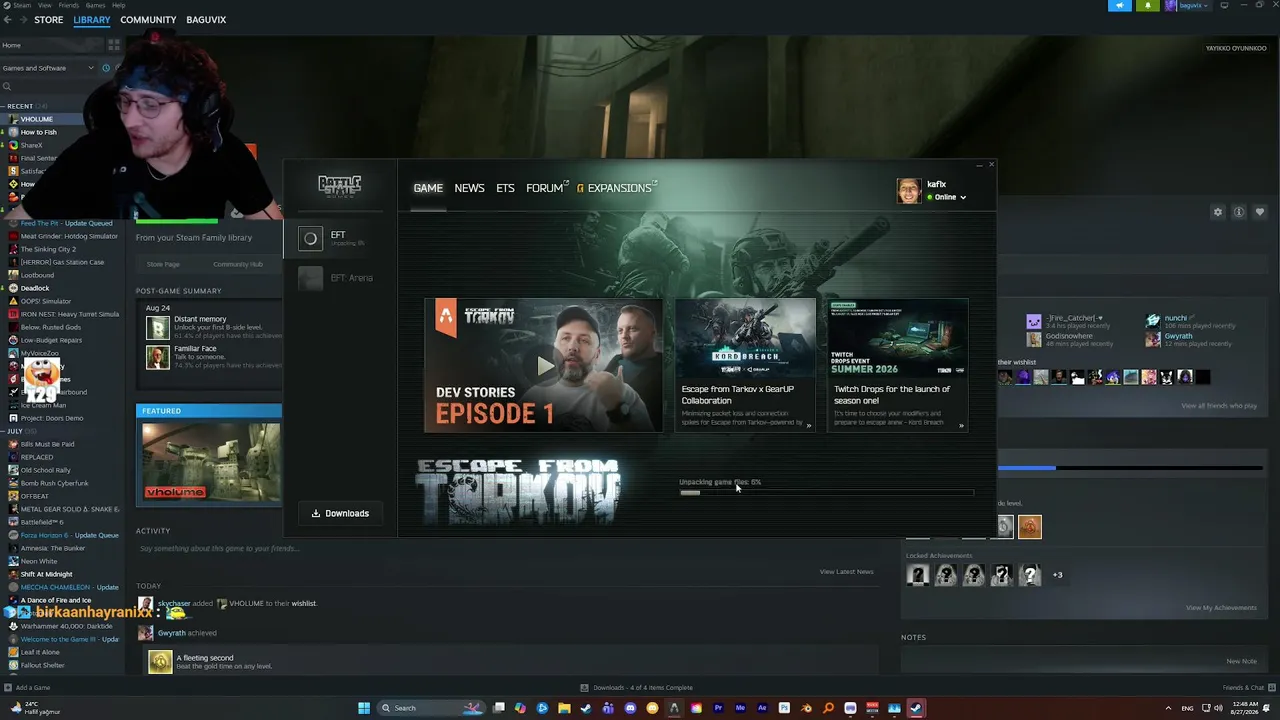Show hidden icons in system tray
Screen dimensions: 1280x720
tap(1168, 708)
